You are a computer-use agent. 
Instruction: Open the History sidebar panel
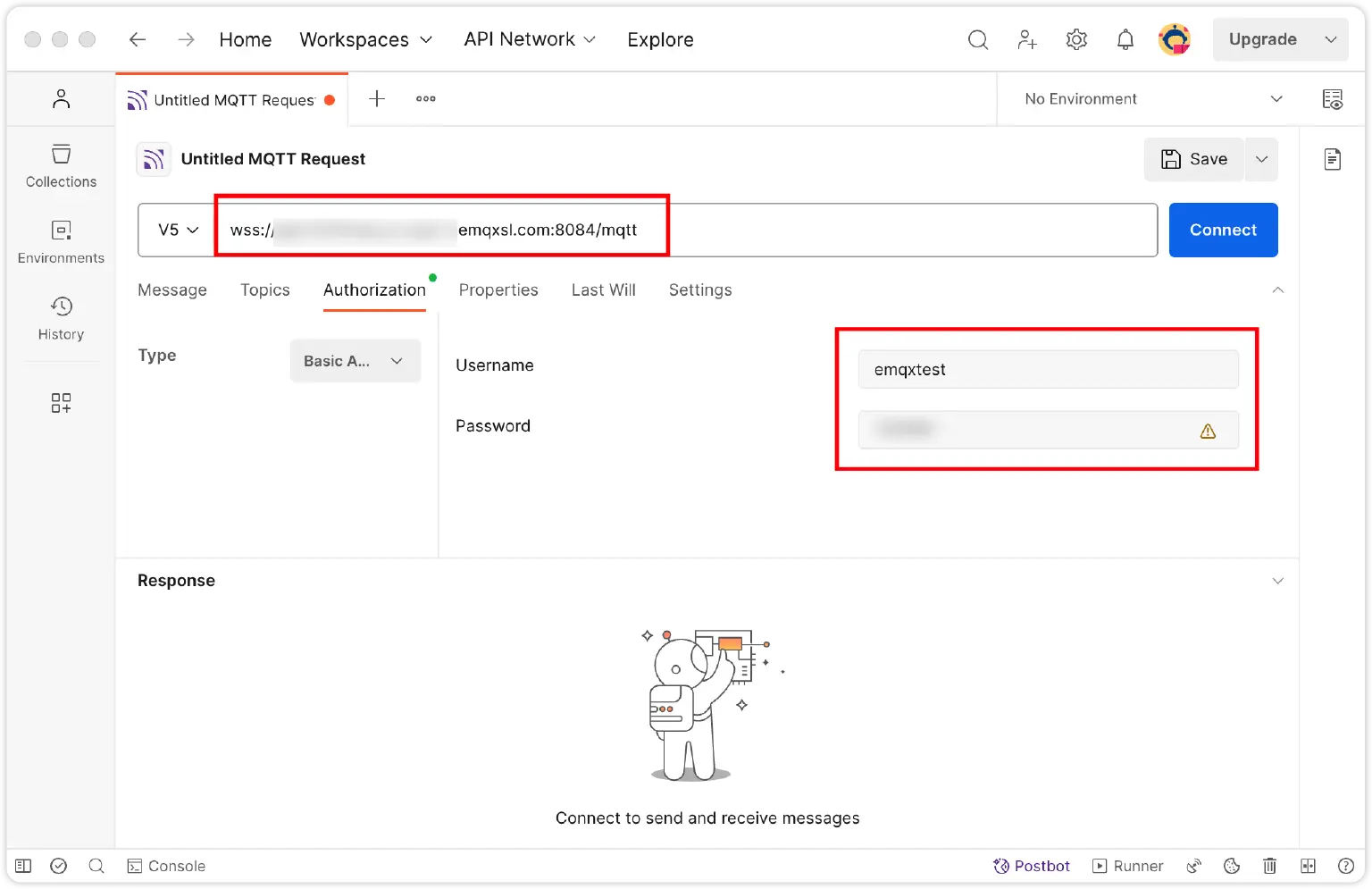pyautogui.click(x=61, y=318)
